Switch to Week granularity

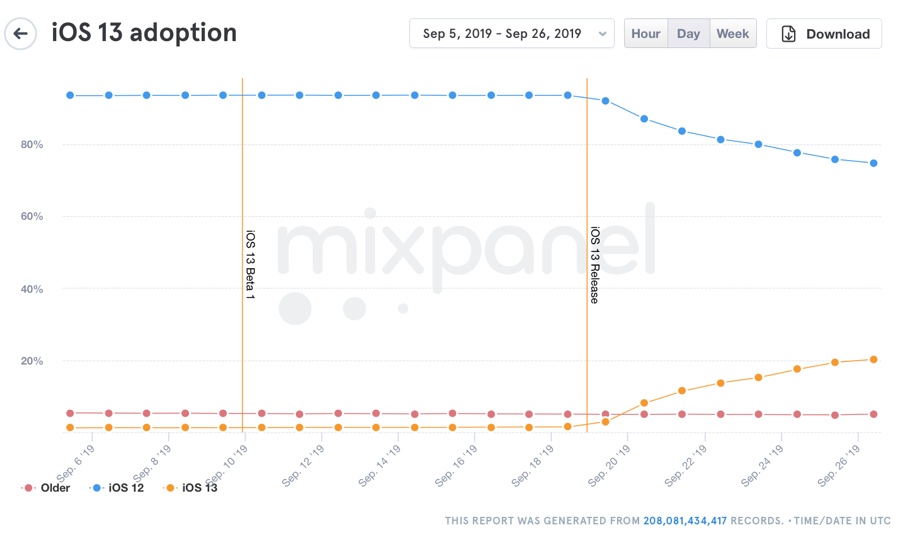pos(733,34)
